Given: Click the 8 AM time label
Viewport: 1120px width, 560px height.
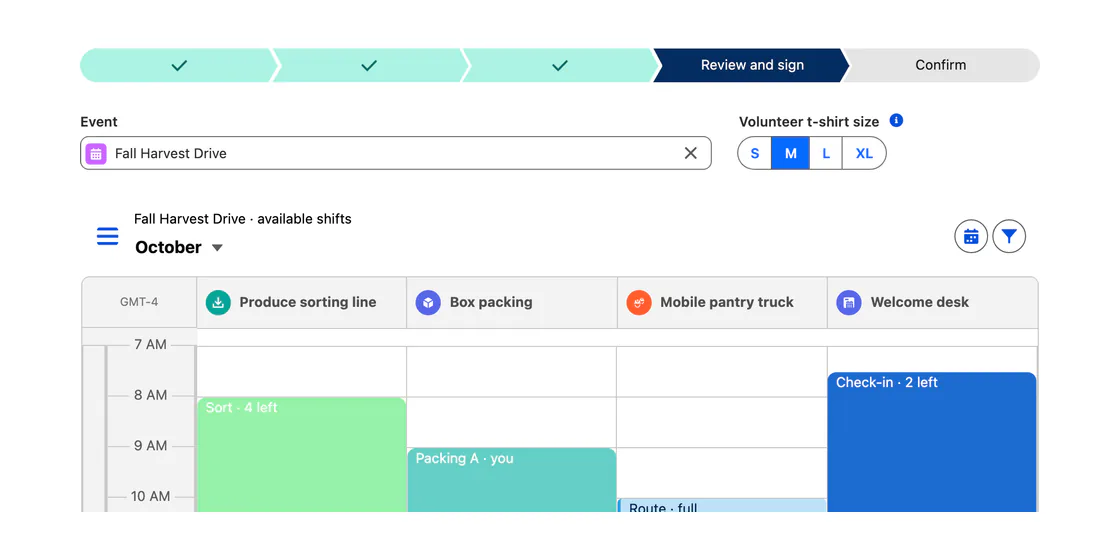Looking at the screenshot, I should click(151, 395).
